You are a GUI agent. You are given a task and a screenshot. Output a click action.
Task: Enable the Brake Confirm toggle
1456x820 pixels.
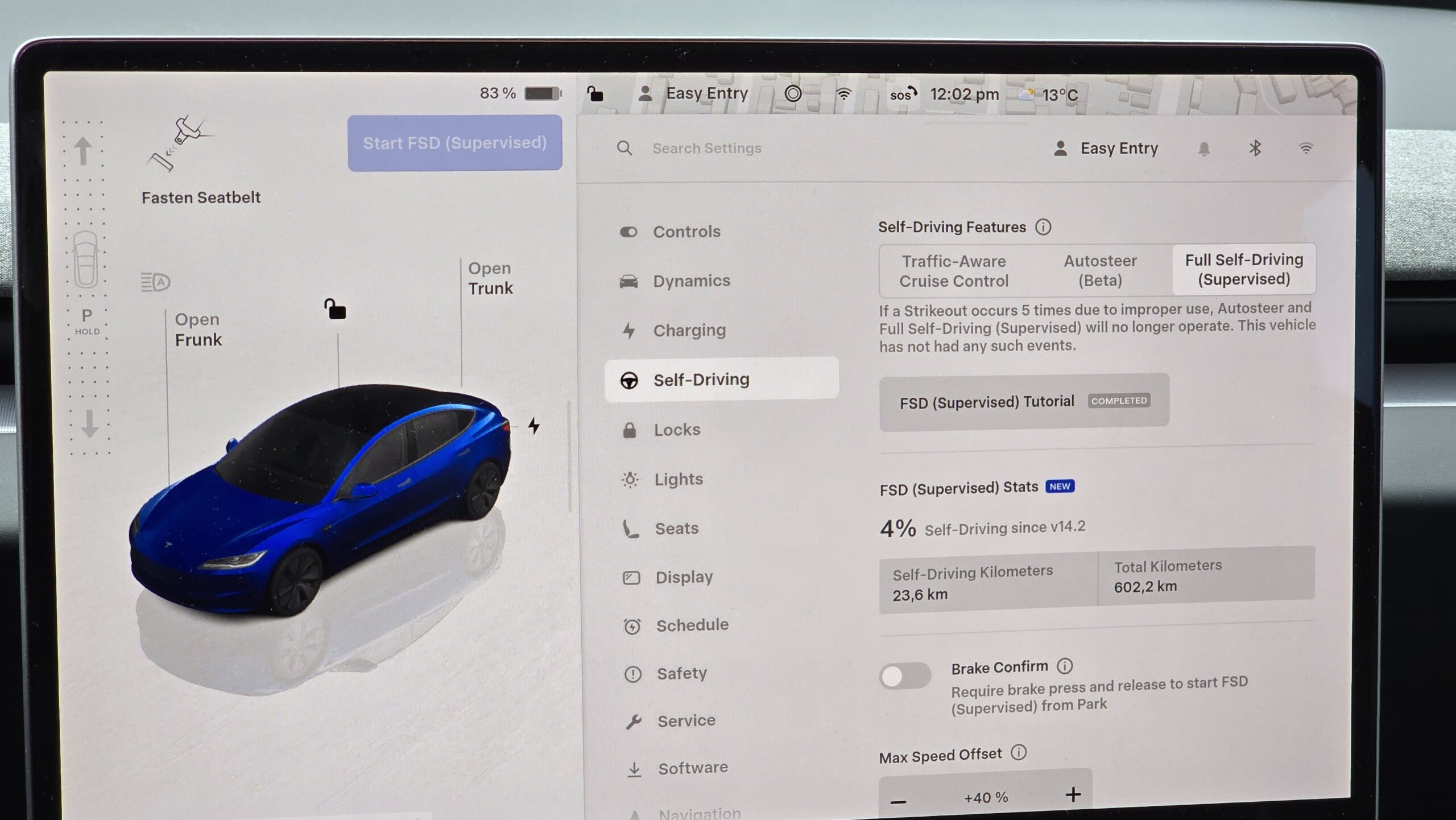pos(904,677)
